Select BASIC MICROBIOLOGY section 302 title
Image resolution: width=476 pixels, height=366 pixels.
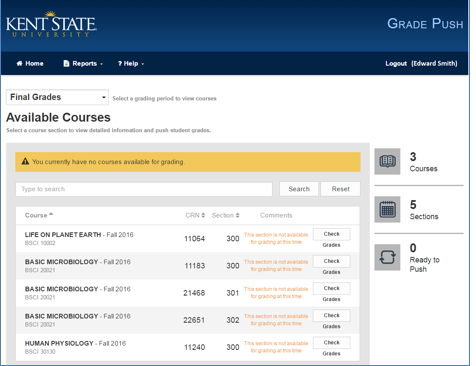coord(62,316)
